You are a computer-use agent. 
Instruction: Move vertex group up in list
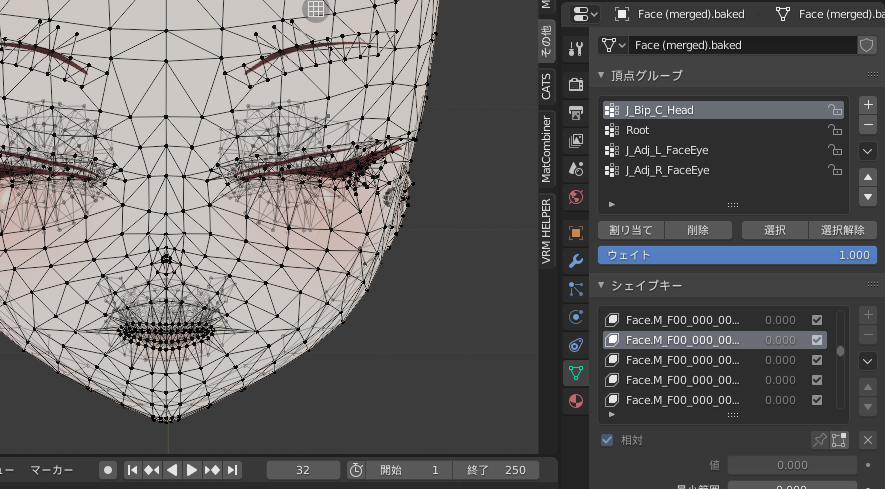tap(868, 177)
